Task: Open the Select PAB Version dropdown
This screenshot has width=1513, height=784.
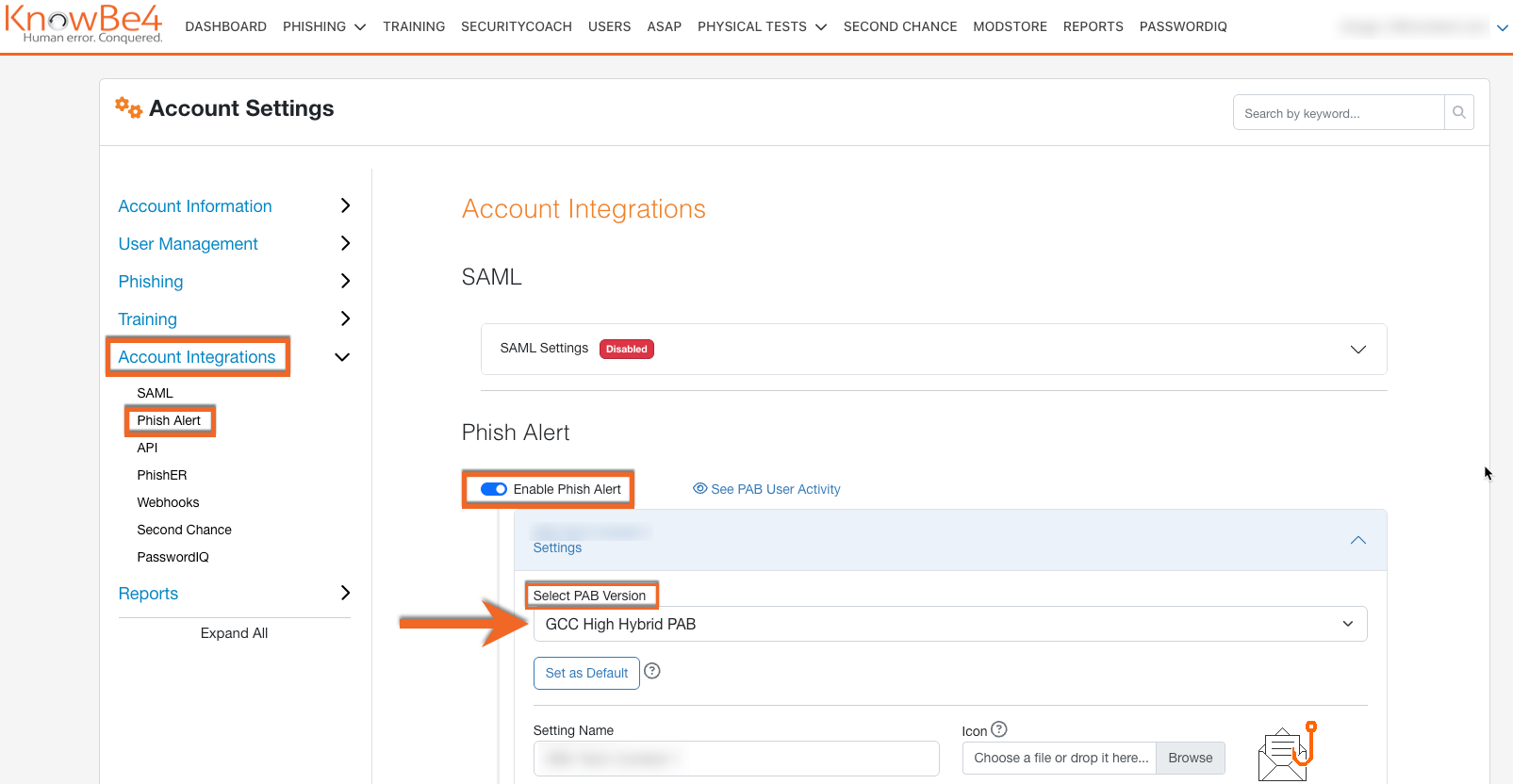Action: point(949,624)
